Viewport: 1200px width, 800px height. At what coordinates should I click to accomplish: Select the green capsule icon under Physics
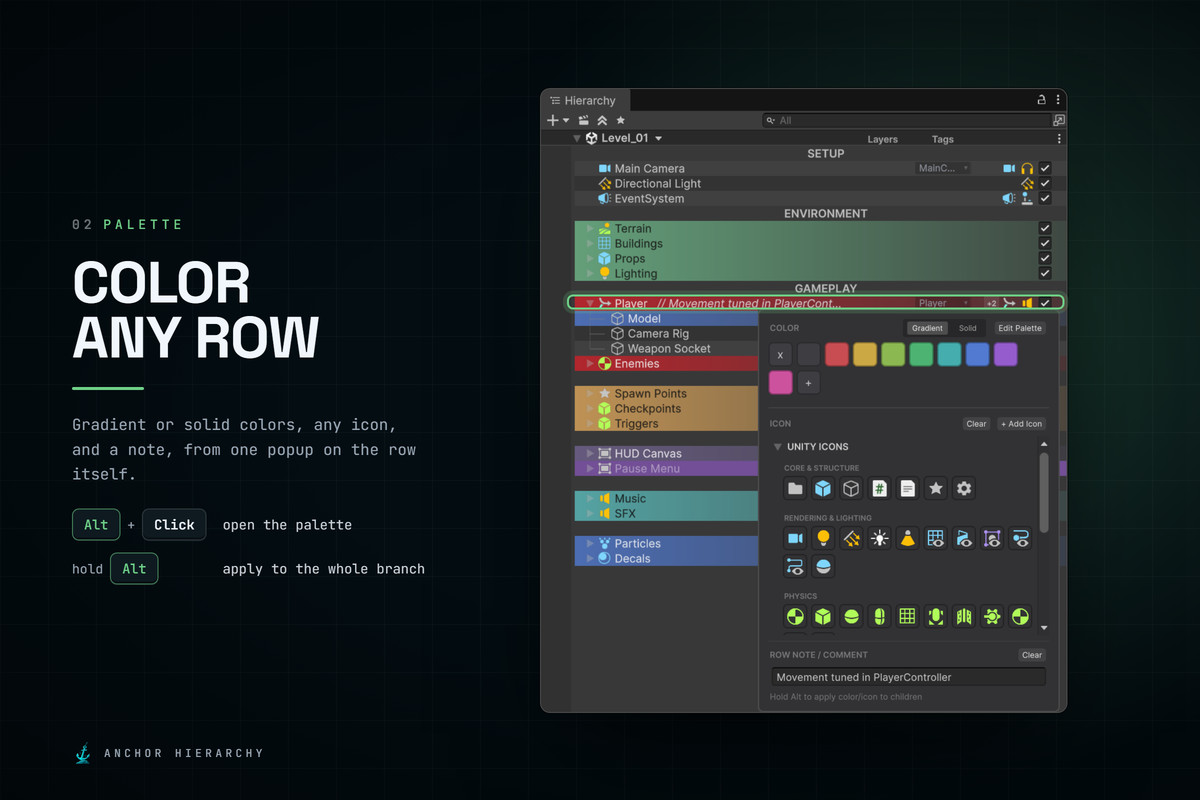879,616
